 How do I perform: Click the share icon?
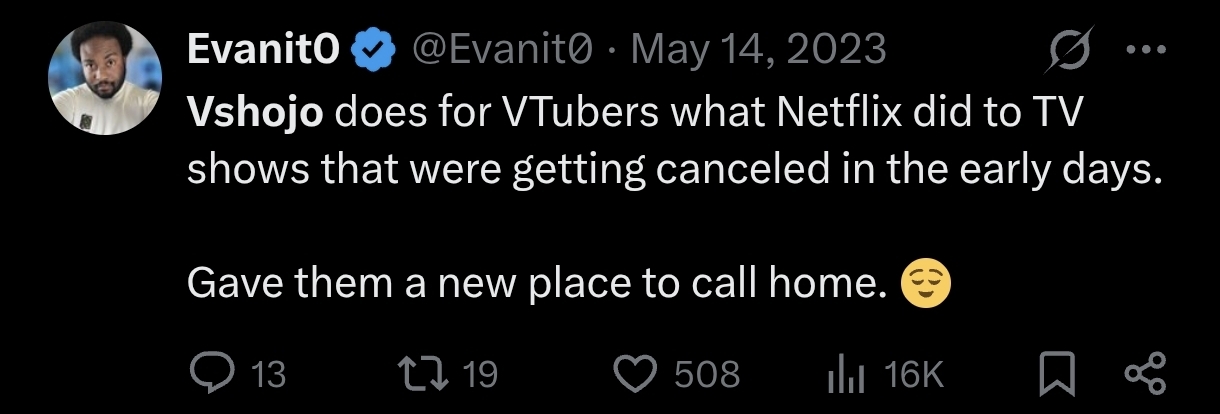(x=1145, y=374)
